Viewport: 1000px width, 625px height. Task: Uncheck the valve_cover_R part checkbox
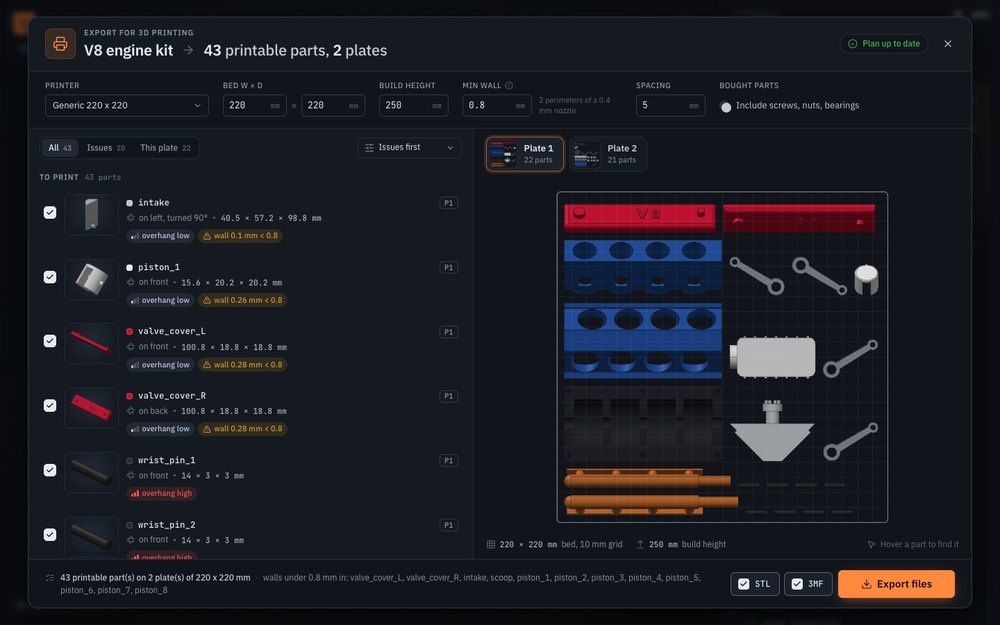(x=50, y=406)
